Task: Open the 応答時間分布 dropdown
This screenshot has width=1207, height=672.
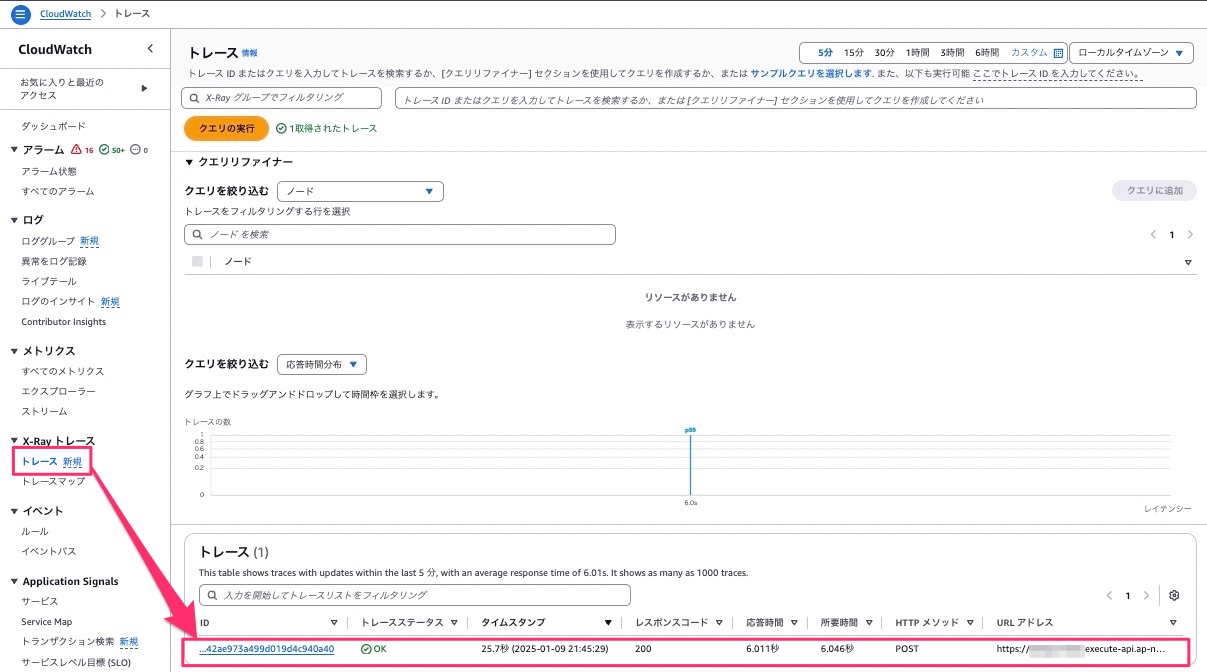Action: click(323, 364)
